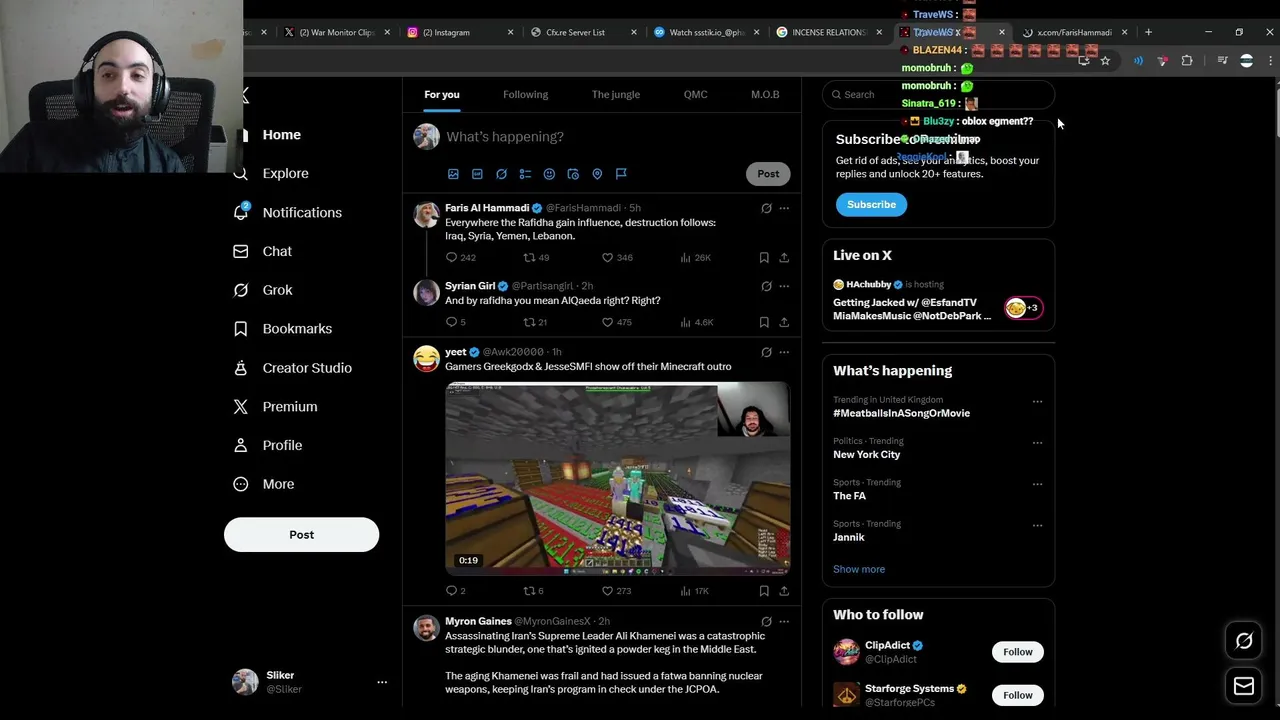Bookmark page with browser star icon

[x=1105, y=61]
